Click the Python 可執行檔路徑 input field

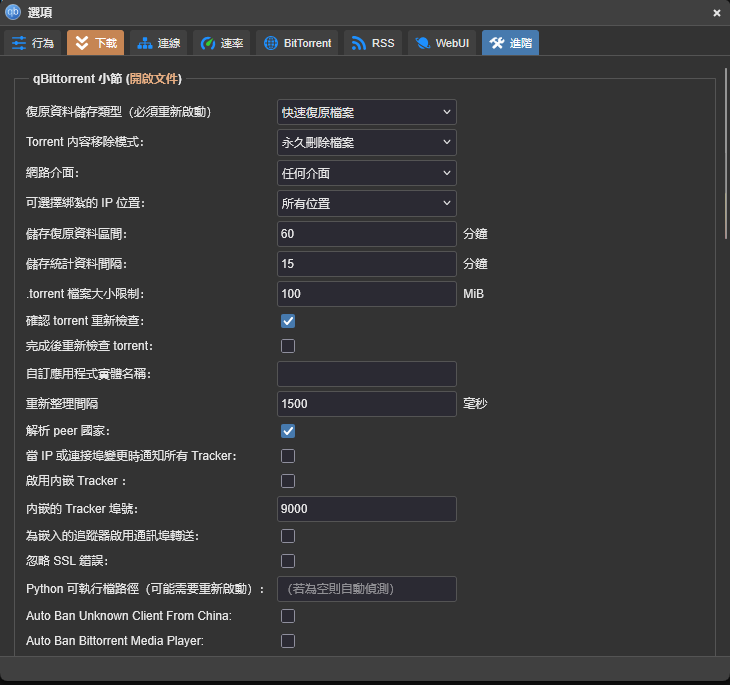366,589
